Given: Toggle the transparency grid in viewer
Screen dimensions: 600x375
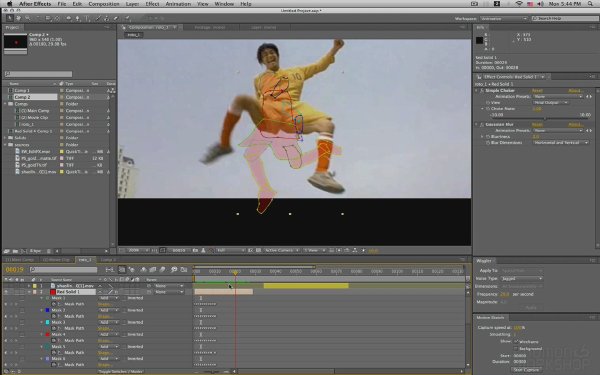Looking at the screenshot, I should click(259, 250).
